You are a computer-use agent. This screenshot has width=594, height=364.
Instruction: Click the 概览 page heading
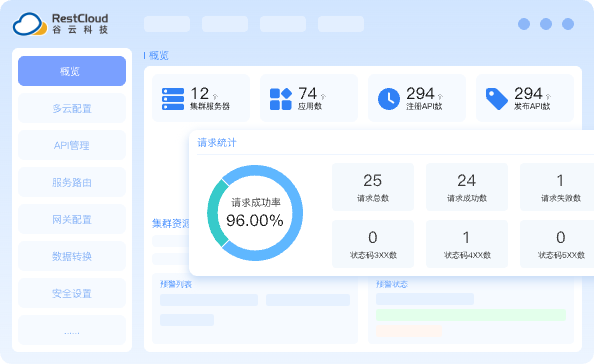pyautogui.click(x=159, y=56)
